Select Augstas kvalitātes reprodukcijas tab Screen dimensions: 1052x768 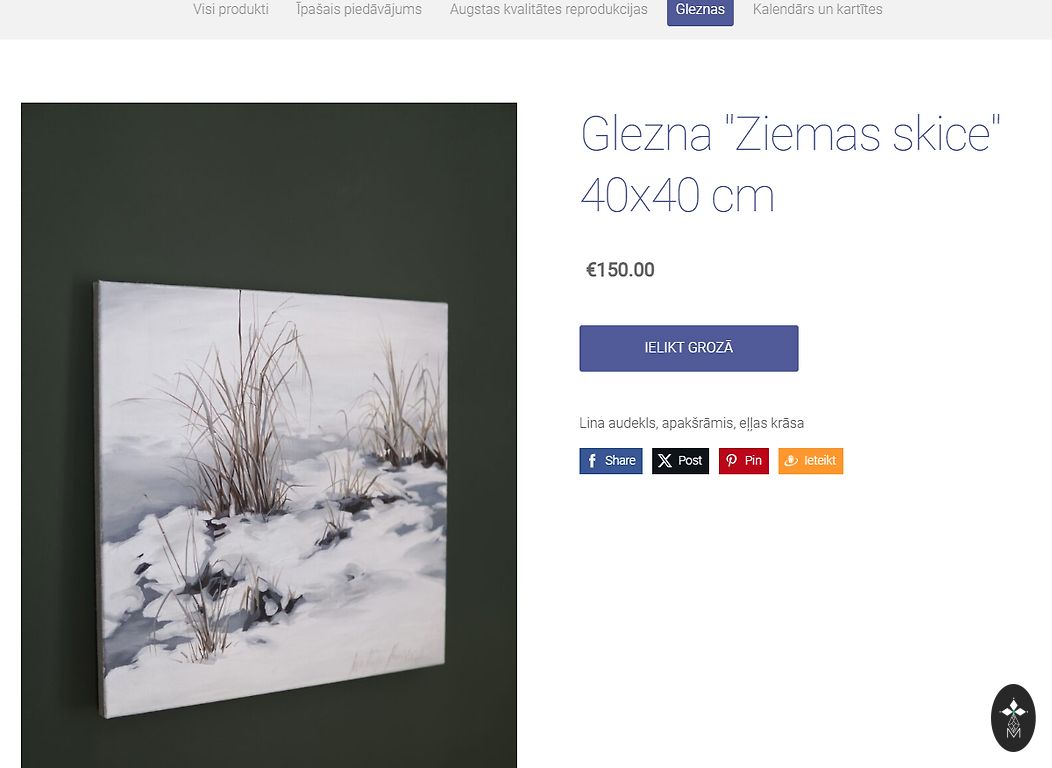coord(548,9)
